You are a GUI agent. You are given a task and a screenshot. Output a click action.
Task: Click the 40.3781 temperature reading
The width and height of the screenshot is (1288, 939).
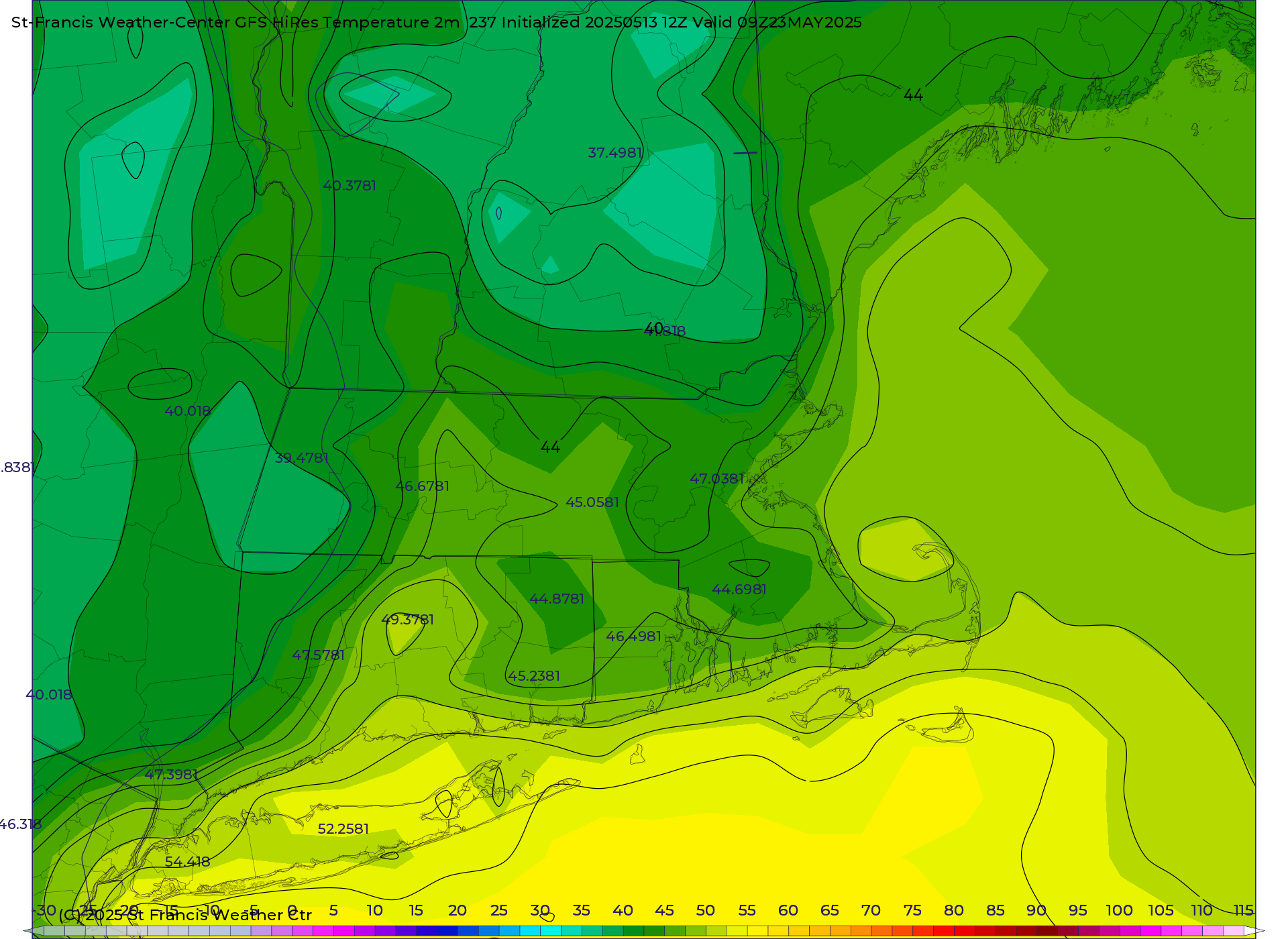(x=350, y=186)
